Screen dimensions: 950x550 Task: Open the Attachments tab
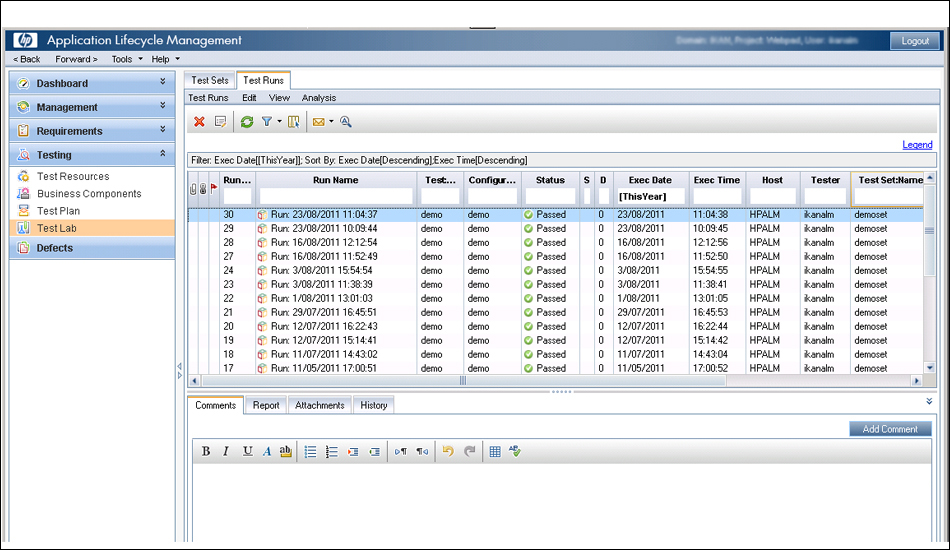pos(319,405)
